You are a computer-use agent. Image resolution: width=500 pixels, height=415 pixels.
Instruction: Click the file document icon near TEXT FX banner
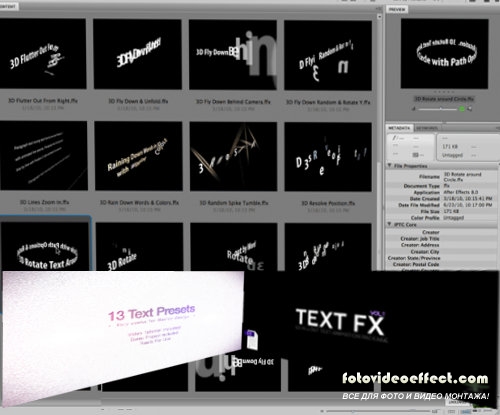coord(252,339)
